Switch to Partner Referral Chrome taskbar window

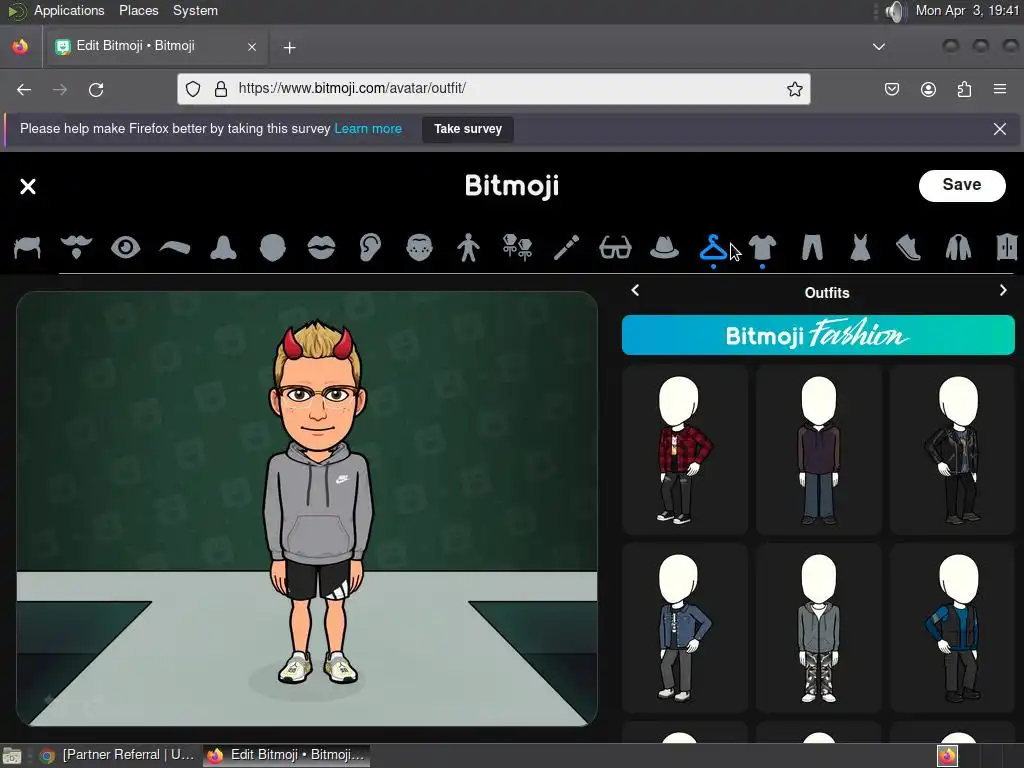[118, 755]
